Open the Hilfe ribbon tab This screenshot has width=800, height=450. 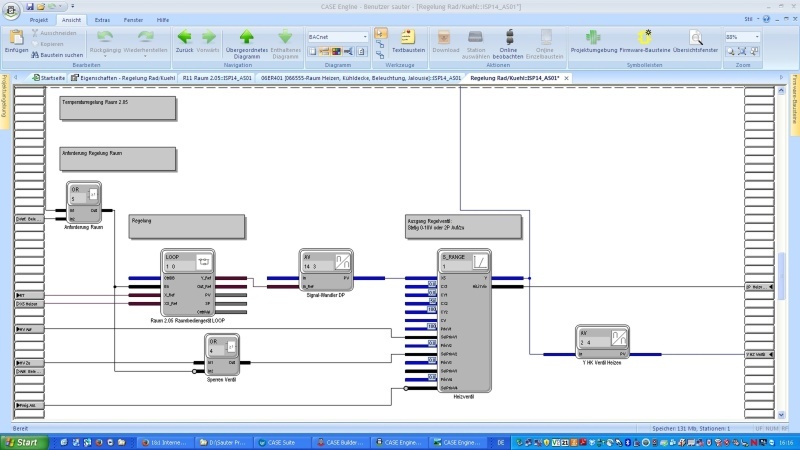163,20
